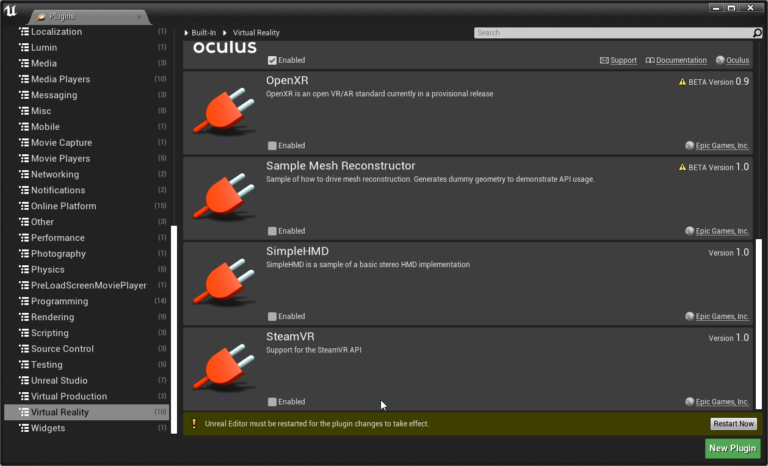Click the Virtual Reality category list icon

(24, 412)
